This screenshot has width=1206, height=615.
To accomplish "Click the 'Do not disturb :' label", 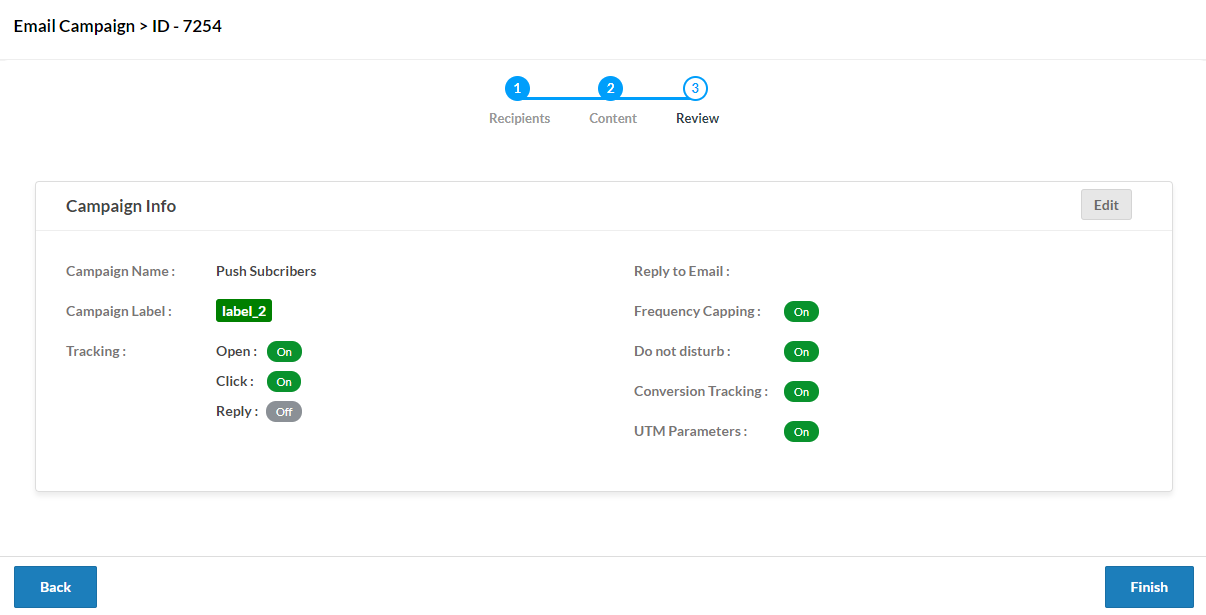I will [x=682, y=351].
